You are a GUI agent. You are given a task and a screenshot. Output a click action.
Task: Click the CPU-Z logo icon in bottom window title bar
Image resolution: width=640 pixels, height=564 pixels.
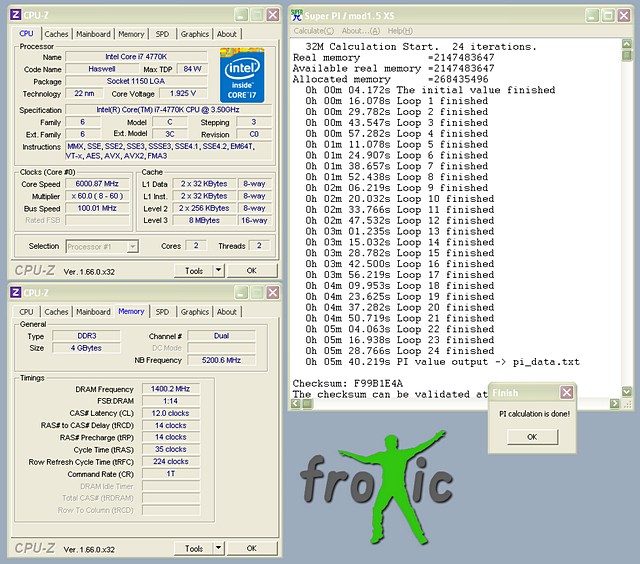(x=16, y=292)
